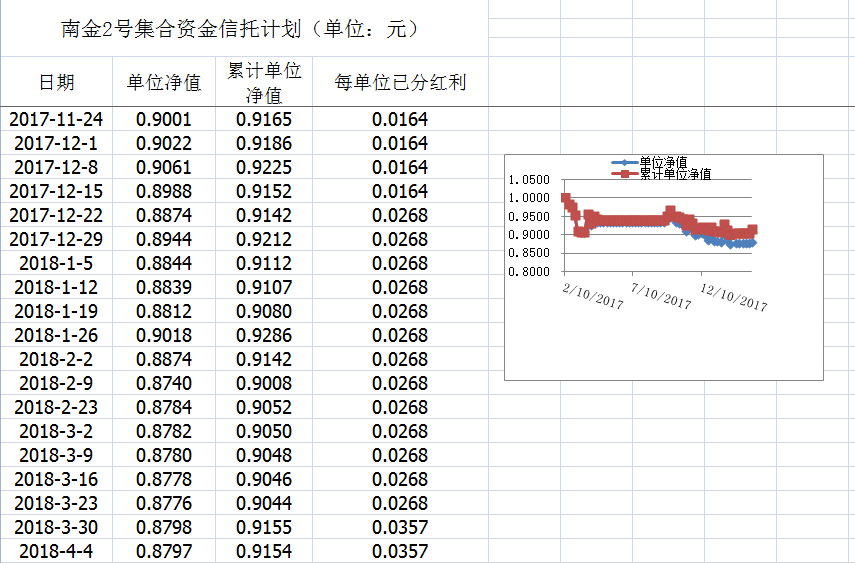The image size is (855, 563).
Task: Select the date cell 2018-4-4
Action: (57, 551)
